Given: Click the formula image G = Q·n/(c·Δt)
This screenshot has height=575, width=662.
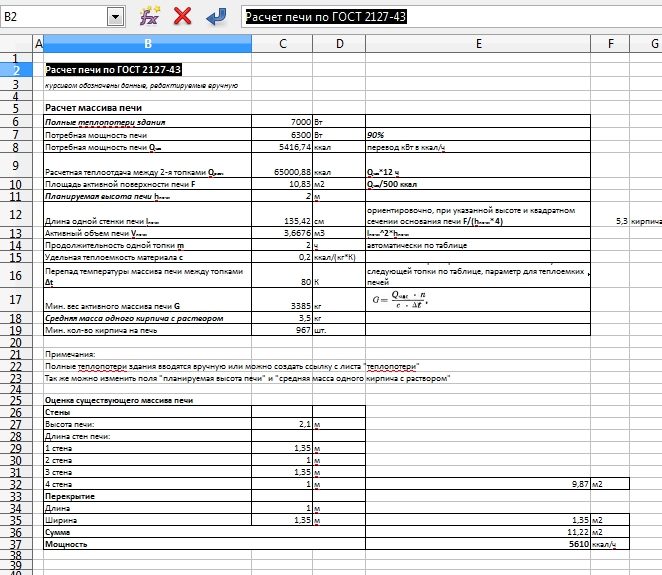Looking at the screenshot, I should [x=400, y=299].
